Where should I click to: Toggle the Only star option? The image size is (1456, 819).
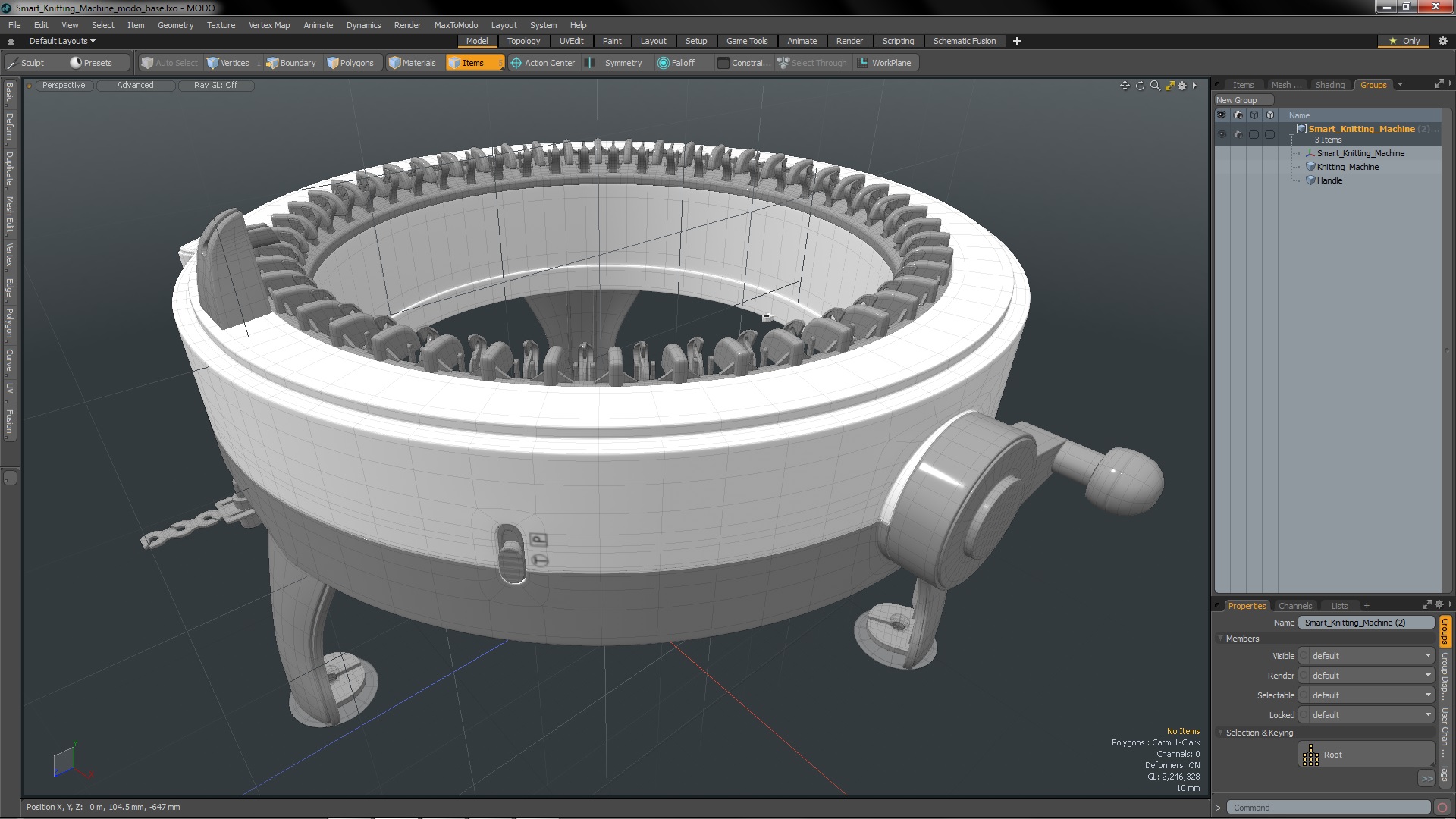point(1404,41)
